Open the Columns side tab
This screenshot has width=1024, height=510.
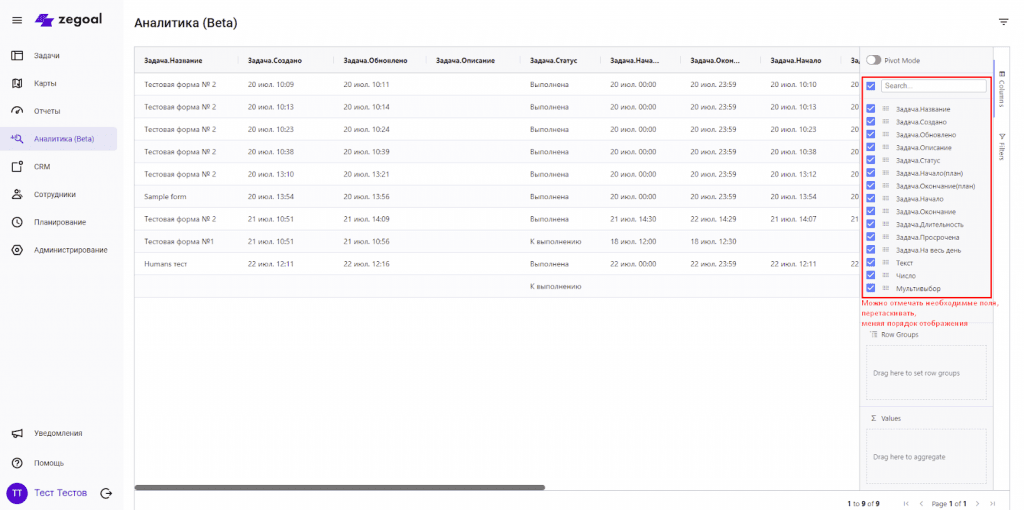[1002, 88]
